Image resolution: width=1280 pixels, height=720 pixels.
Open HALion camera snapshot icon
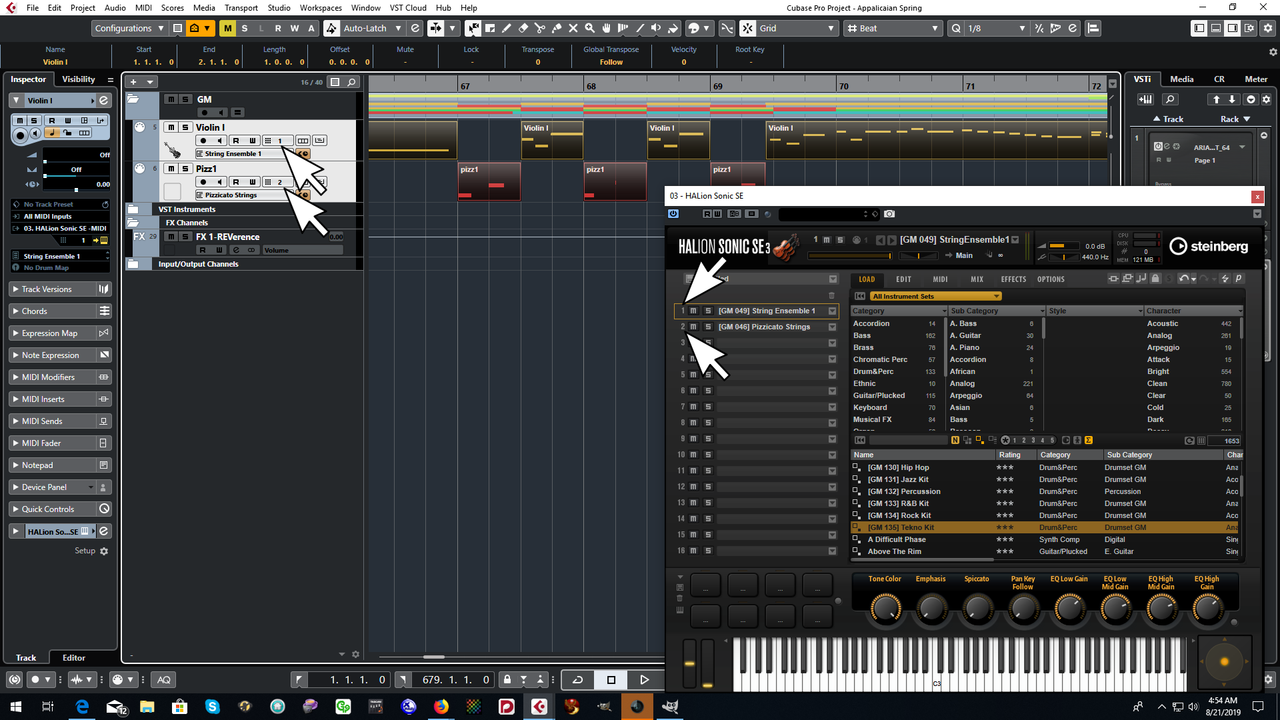[x=889, y=214]
